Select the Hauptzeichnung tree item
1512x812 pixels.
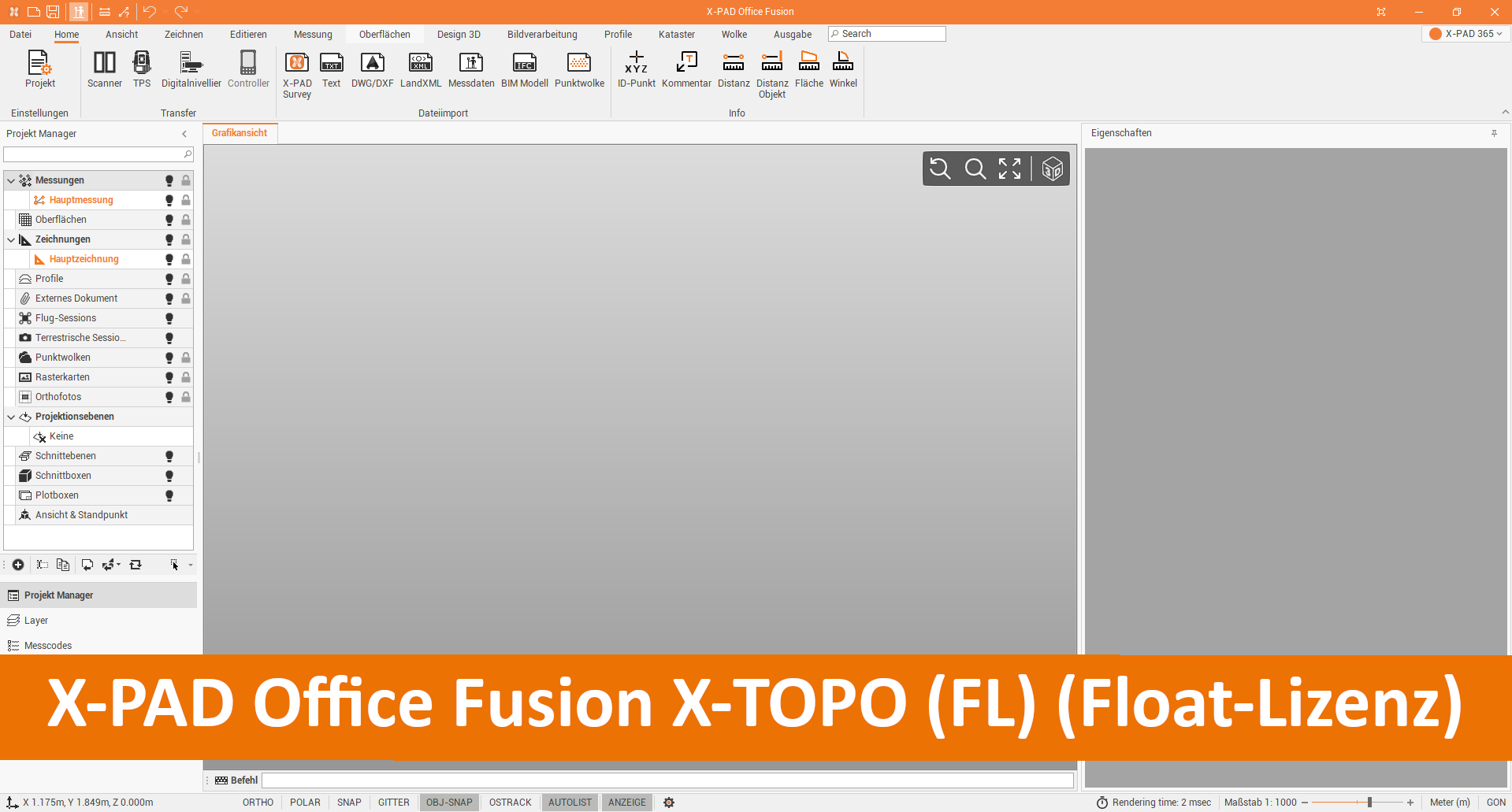pos(84,259)
